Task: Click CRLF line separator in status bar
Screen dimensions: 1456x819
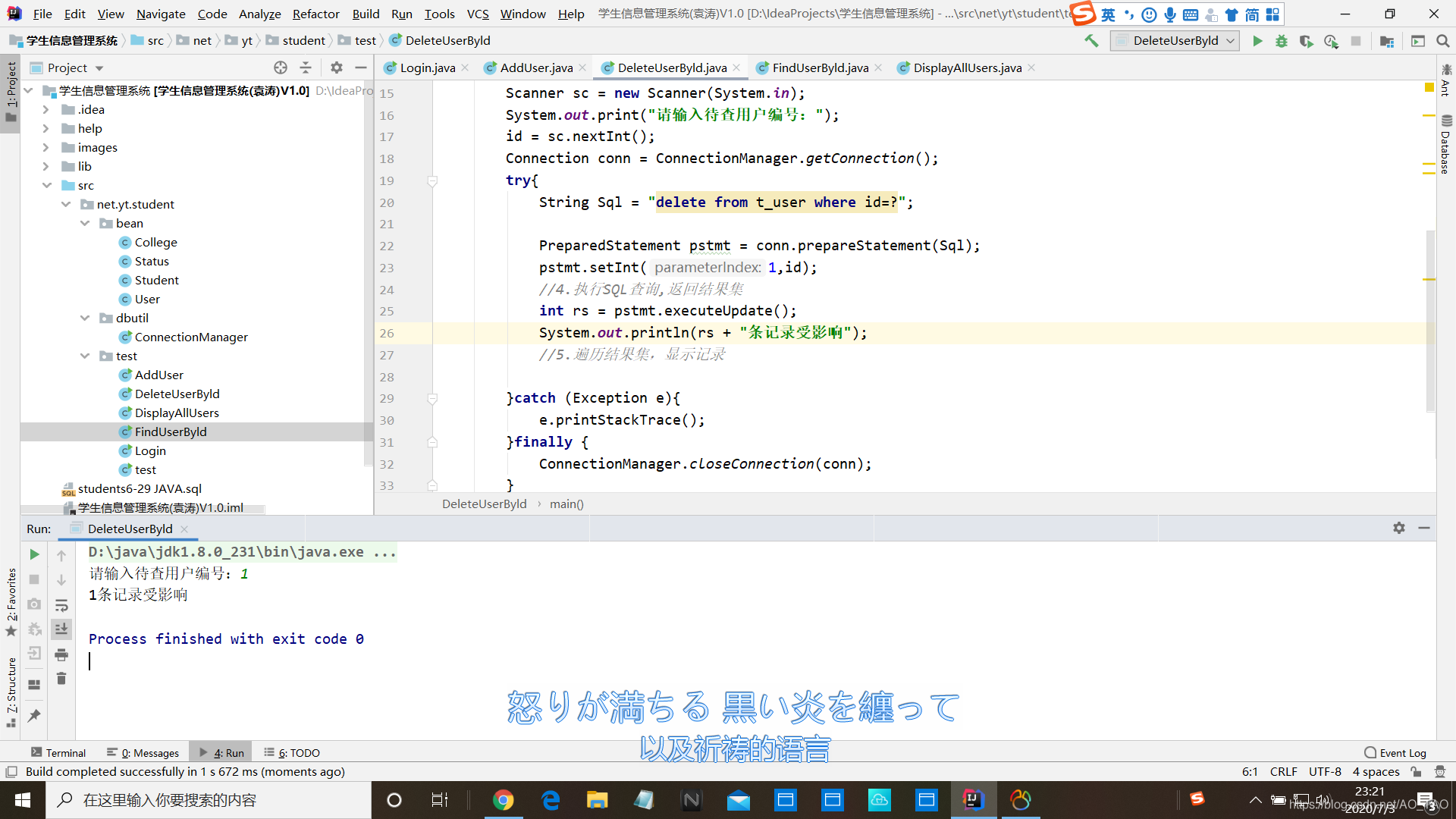Action: [x=1283, y=772]
